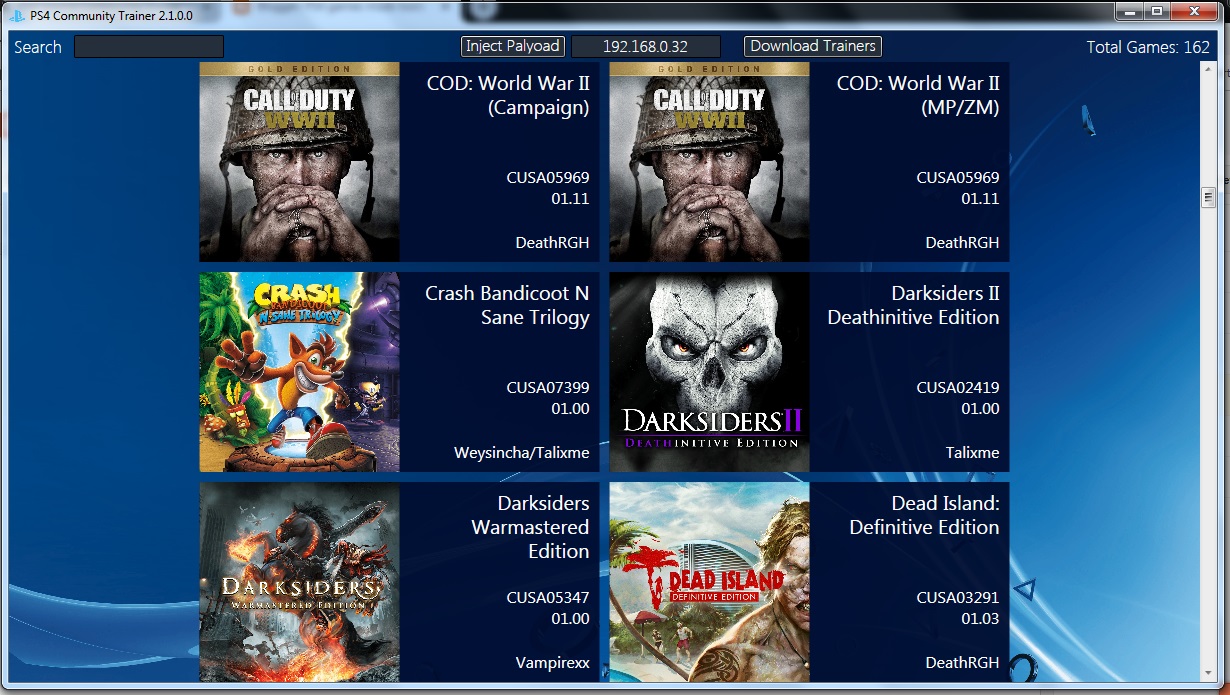Minimize the PS4 Community Trainer window

tap(1129, 11)
